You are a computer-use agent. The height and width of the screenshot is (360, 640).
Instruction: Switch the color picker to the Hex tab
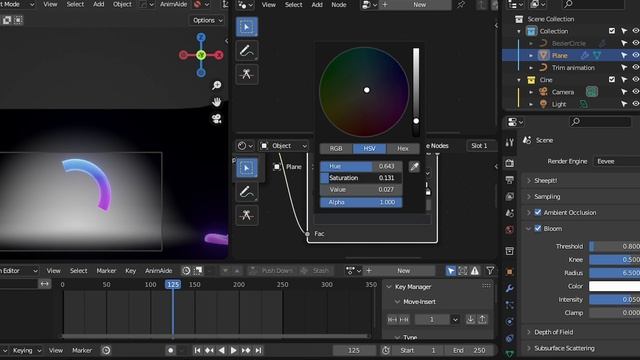point(403,148)
